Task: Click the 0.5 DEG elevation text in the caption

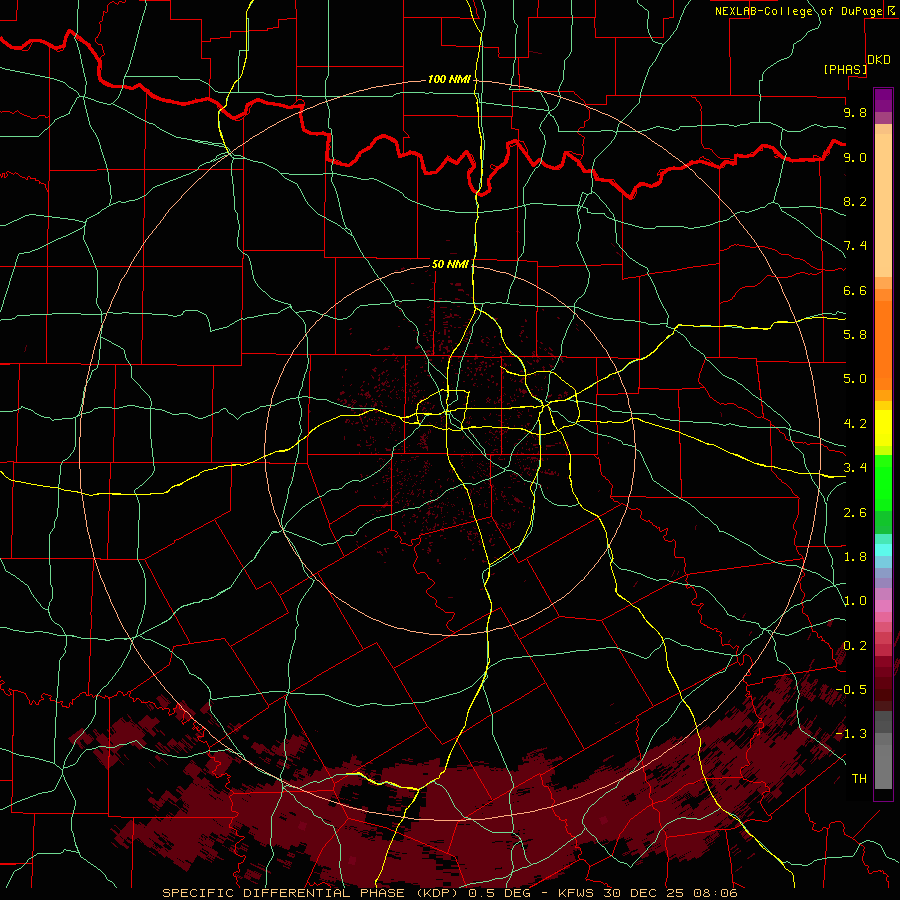Action: [x=500, y=893]
